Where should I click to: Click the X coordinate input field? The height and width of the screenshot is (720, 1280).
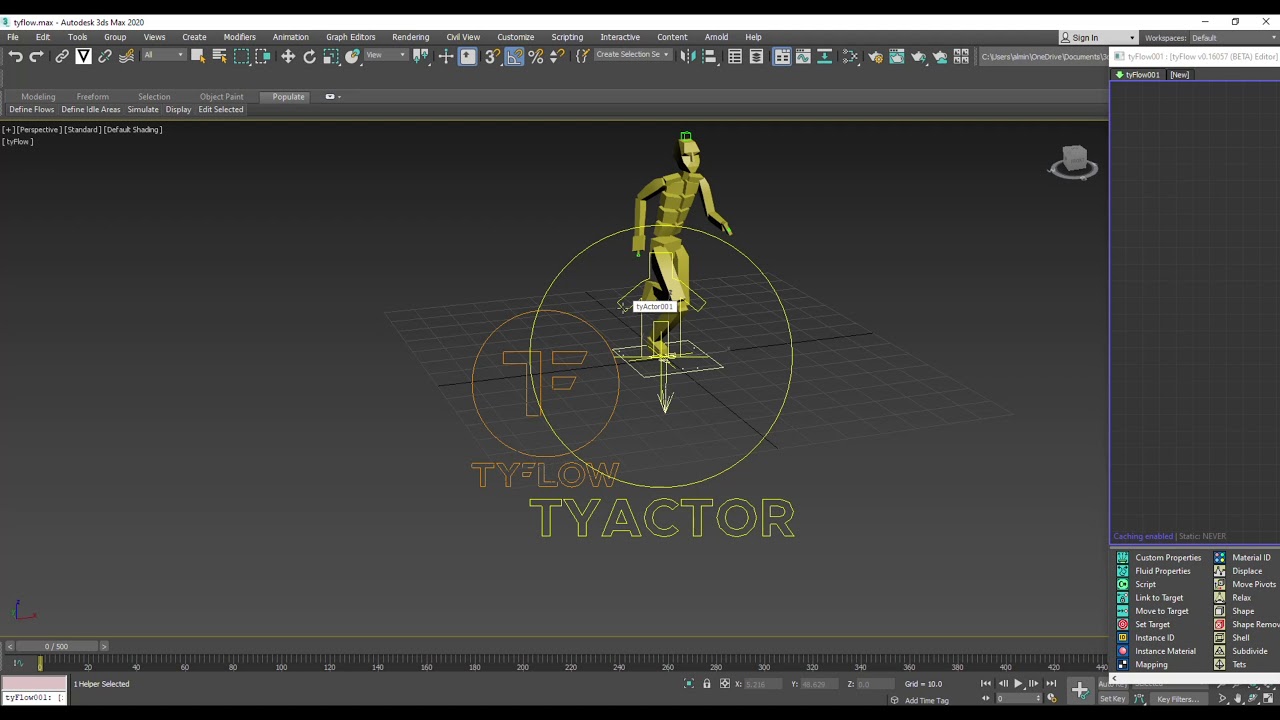[761, 684]
